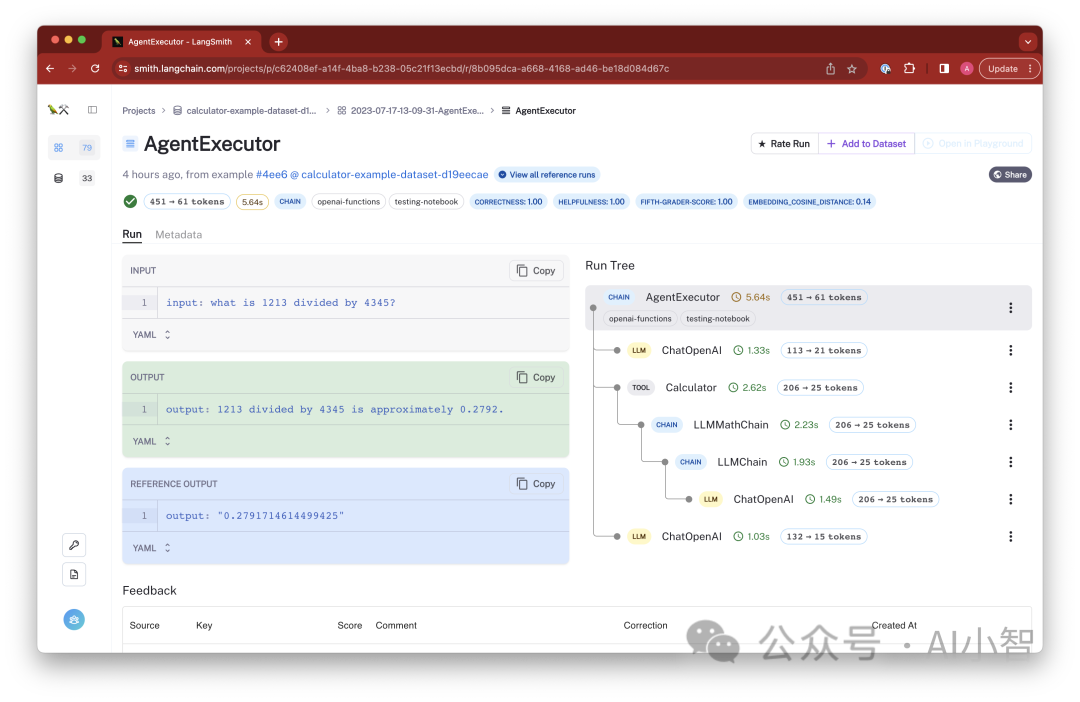Click the testing-notebook tag under title
The width and height of the screenshot is (1080, 702).
[x=426, y=202]
